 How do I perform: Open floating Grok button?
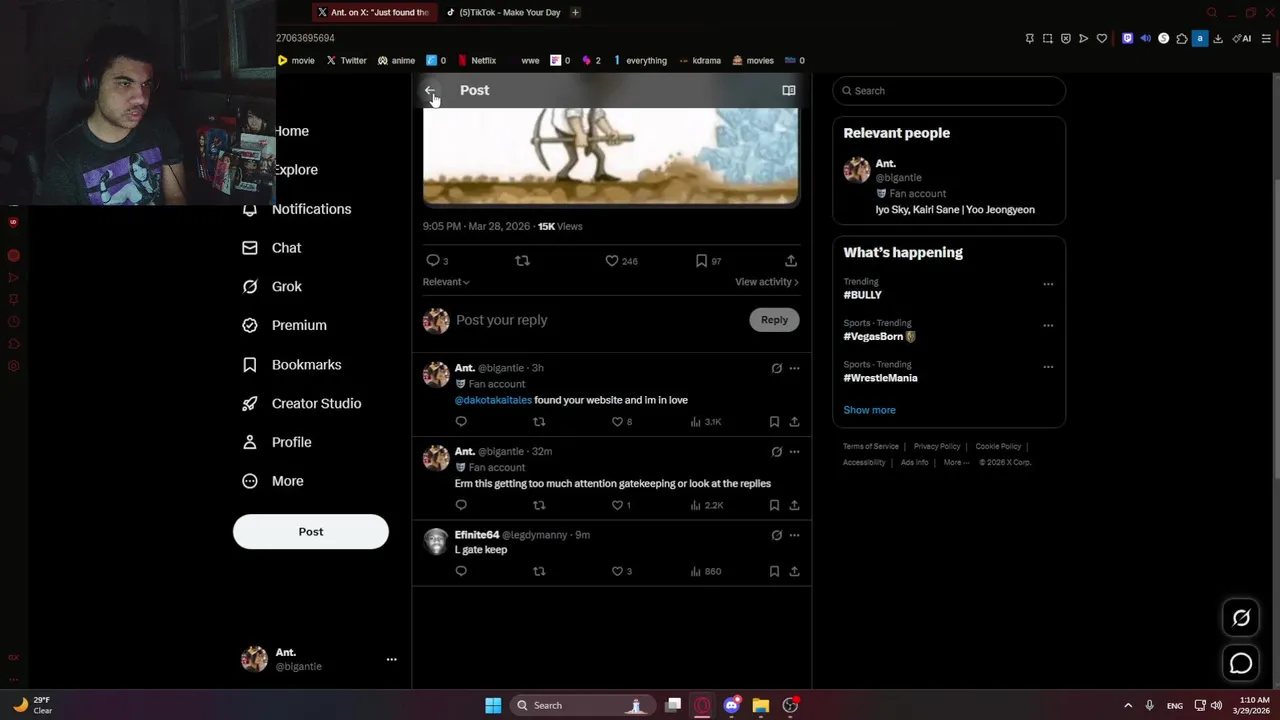pos(1241,618)
